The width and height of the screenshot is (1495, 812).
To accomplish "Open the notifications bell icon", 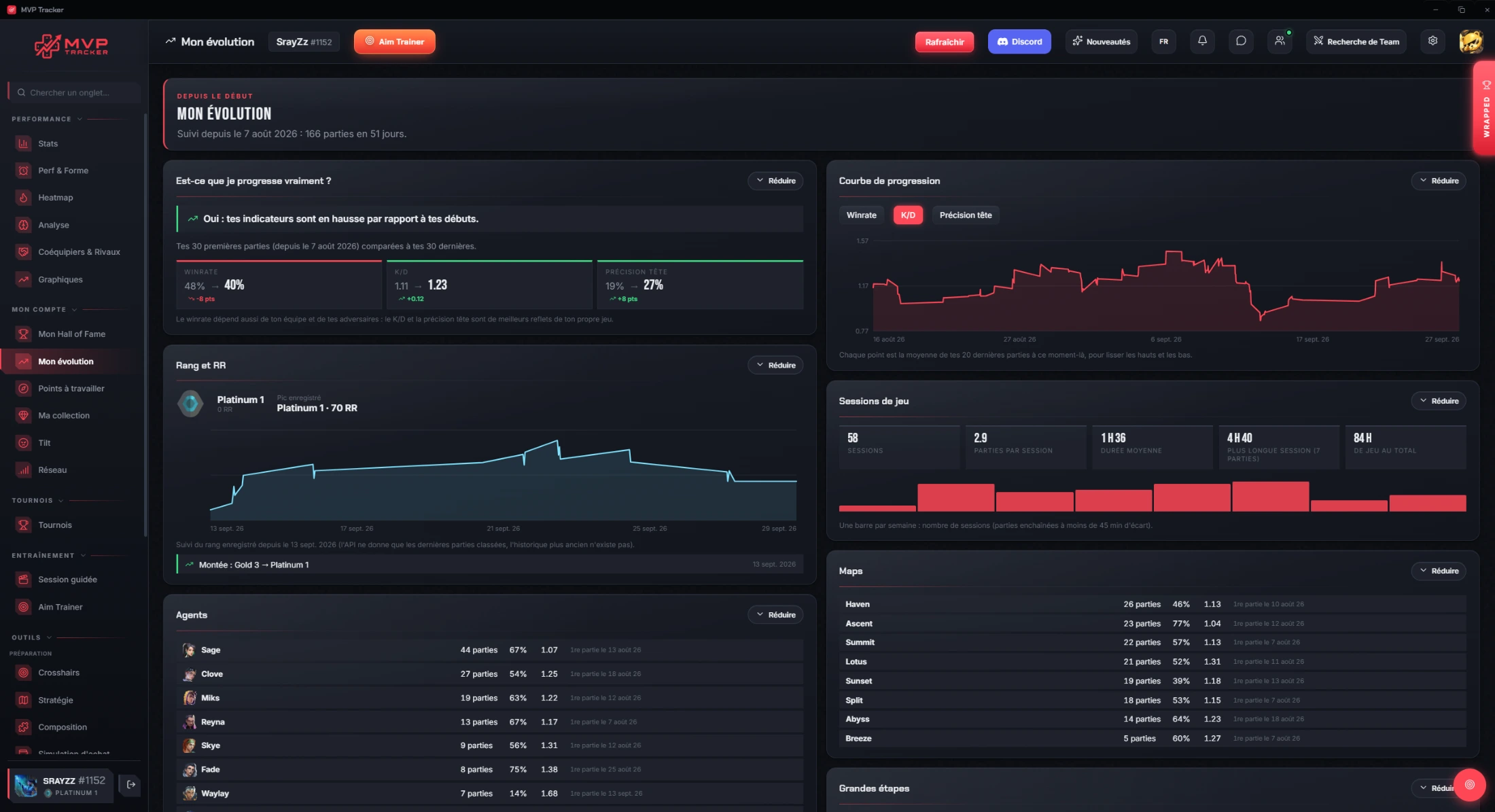I will (x=1202, y=41).
